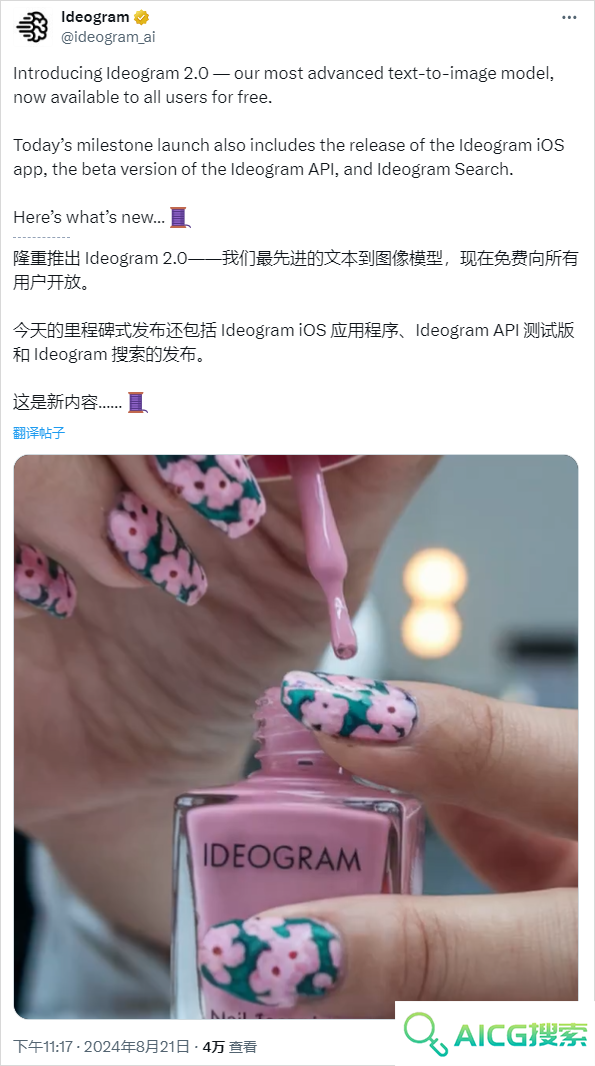Click the dotted separator line under English text
Screen dimensions: 595x1066
click(41, 237)
